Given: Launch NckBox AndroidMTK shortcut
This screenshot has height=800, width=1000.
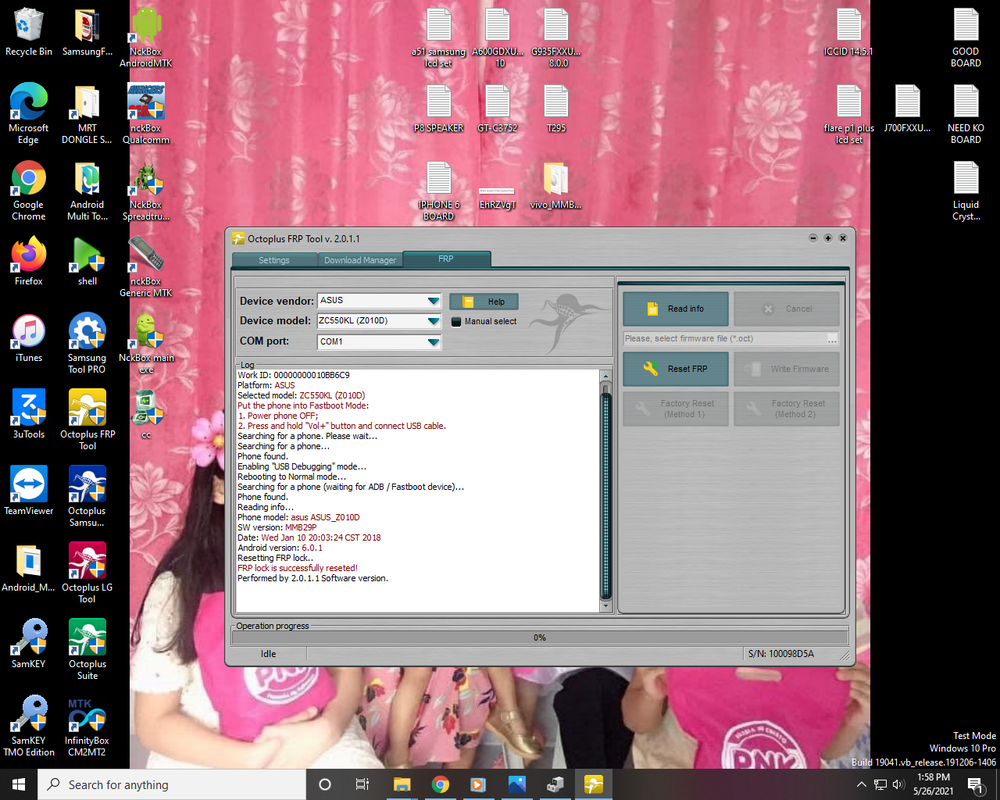Looking at the screenshot, I should point(146,37).
